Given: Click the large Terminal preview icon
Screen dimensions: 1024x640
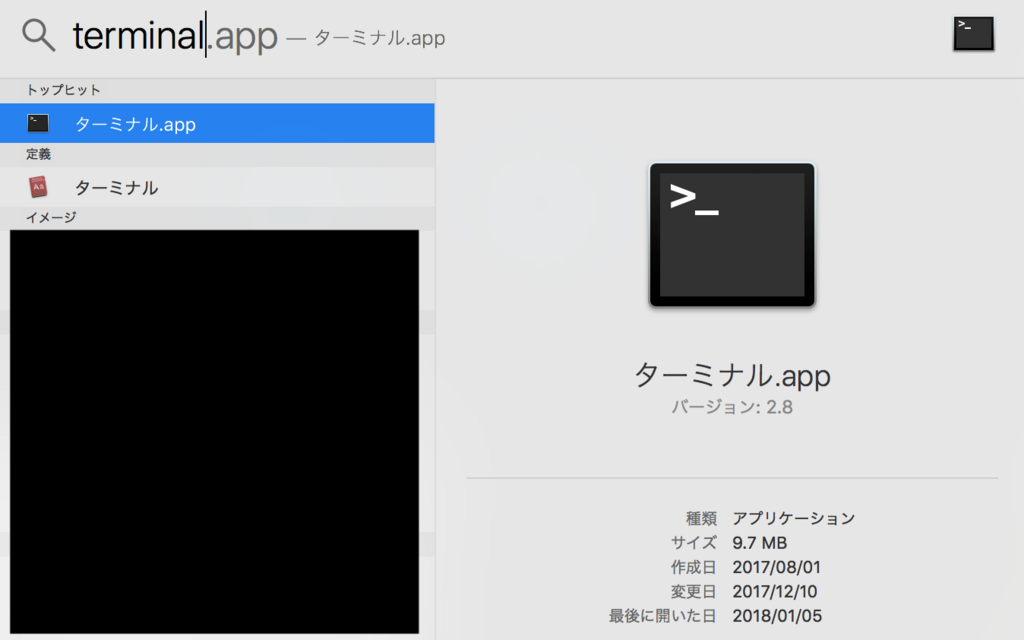Looking at the screenshot, I should point(732,234).
